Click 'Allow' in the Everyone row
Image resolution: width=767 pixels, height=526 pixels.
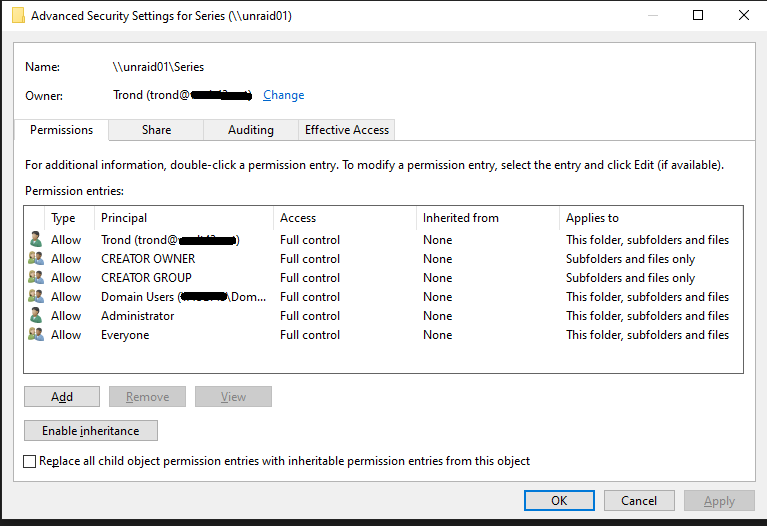[x=66, y=335]
